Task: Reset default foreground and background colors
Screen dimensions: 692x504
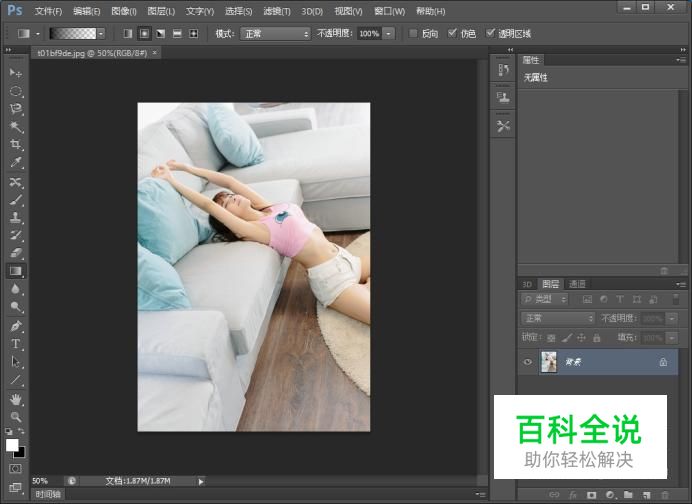Action: [x=9, y=431]
